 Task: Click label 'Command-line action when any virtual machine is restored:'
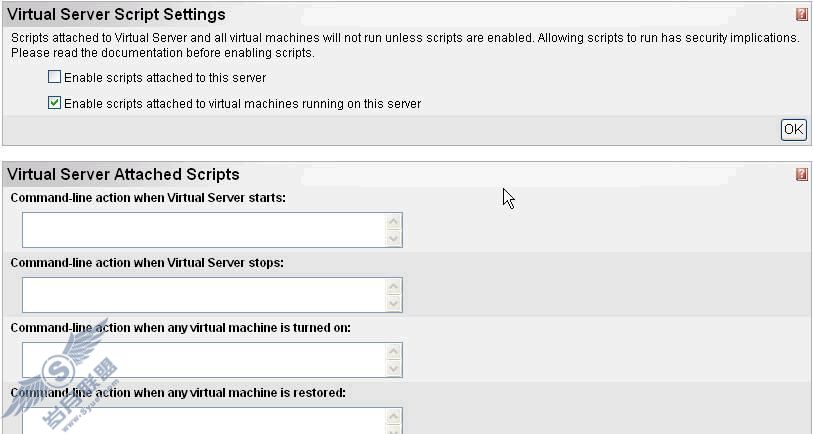tap(178, 393)
